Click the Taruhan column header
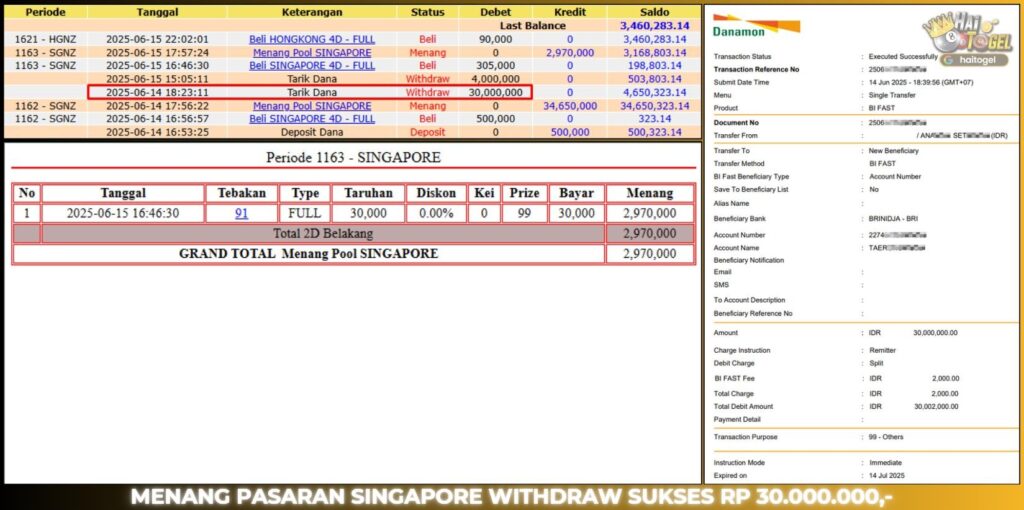Image resolution: width=1024 pixels, height=510 pixels. (x=368, y=193)
